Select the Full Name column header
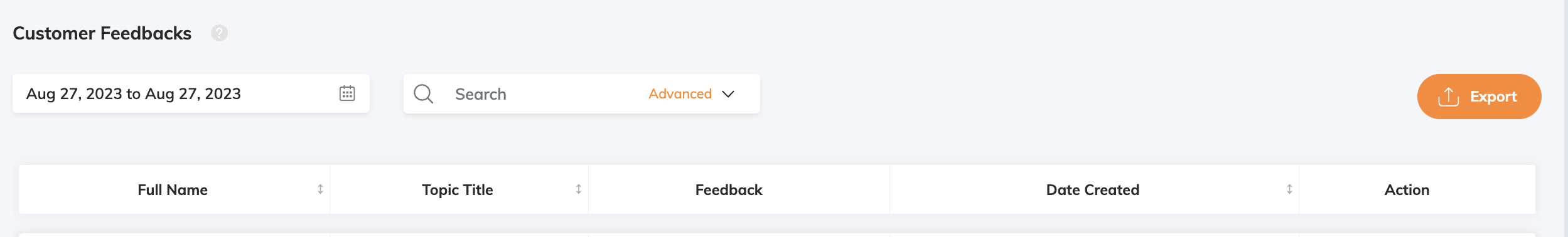This screenshot has height=237, width=1568. pyautogui.click(x=174, y=189)
